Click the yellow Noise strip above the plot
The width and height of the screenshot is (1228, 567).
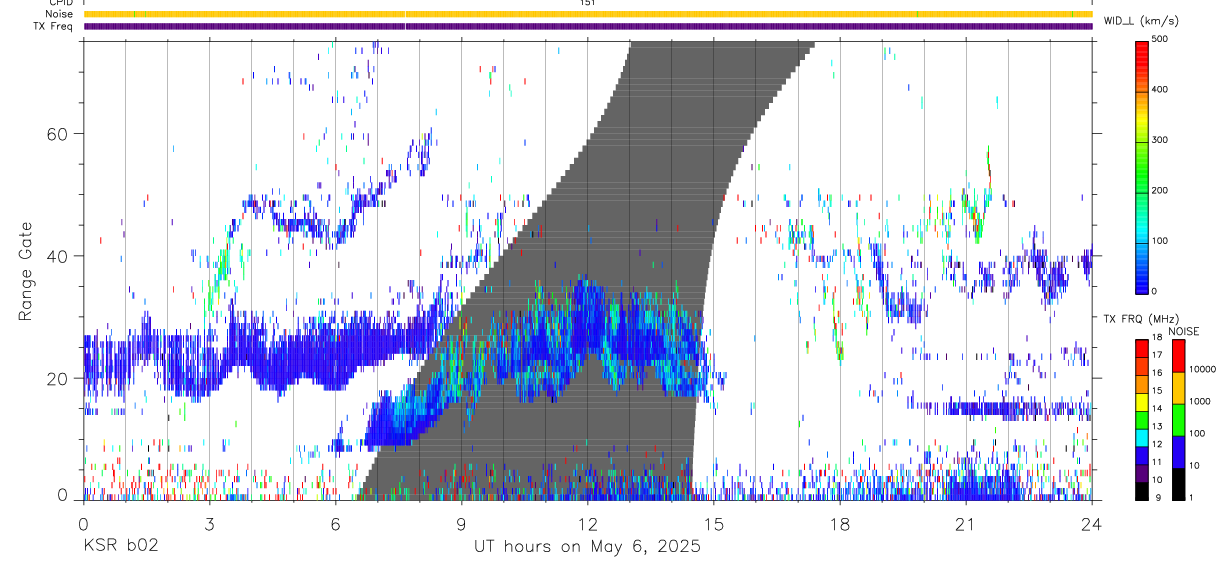[x=588, y=14]
